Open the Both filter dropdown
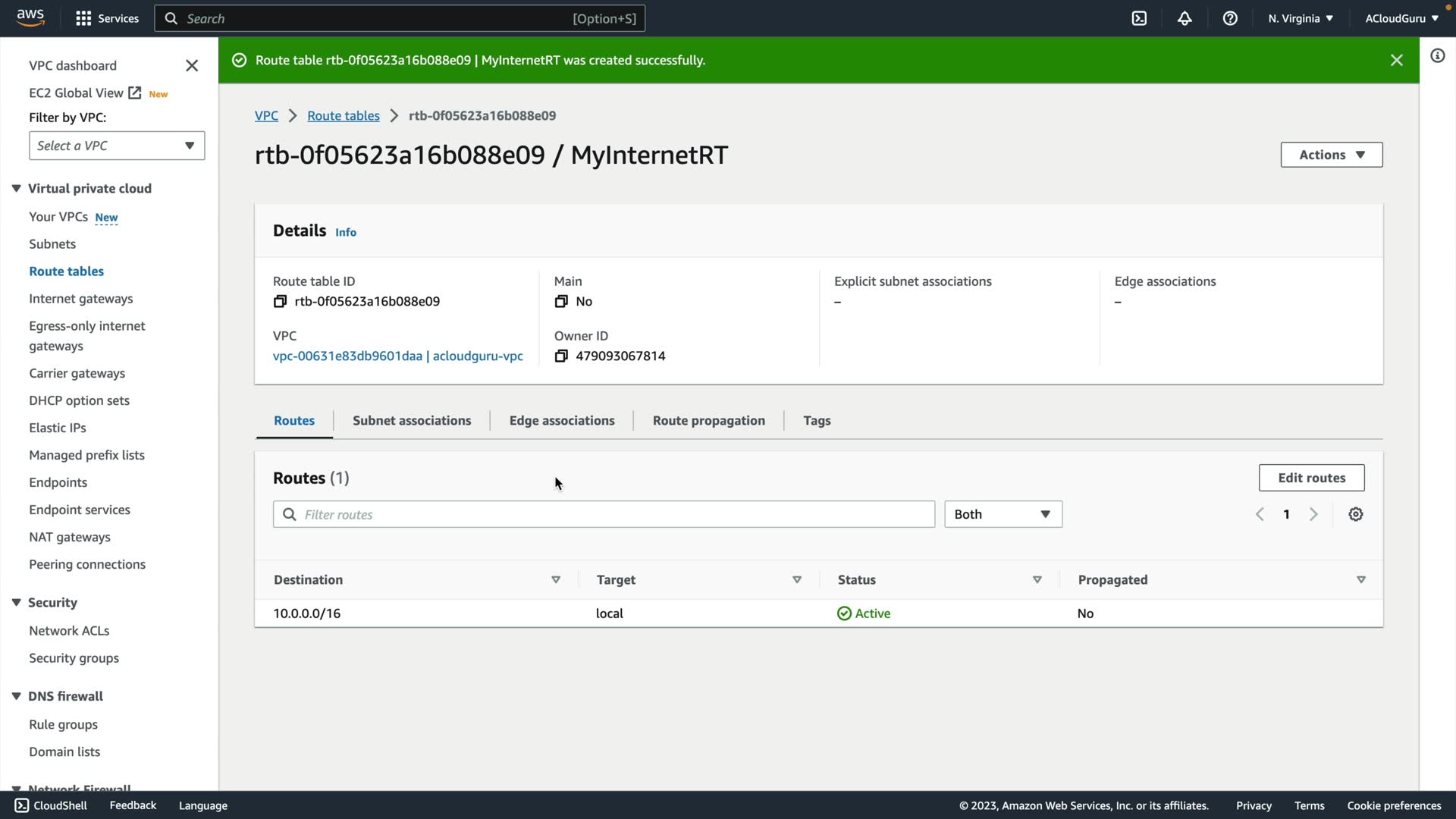Viewport: 1456px width, 819px height. 1003,515
